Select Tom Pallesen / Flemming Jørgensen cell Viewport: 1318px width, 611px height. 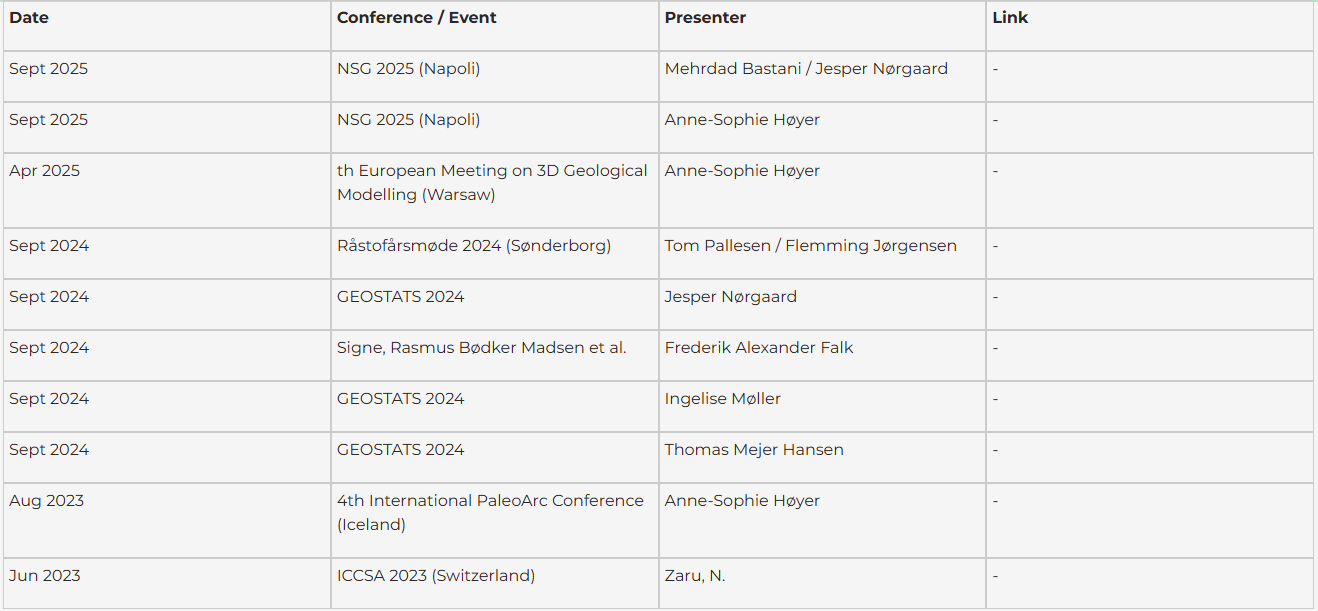click(810, 246)
